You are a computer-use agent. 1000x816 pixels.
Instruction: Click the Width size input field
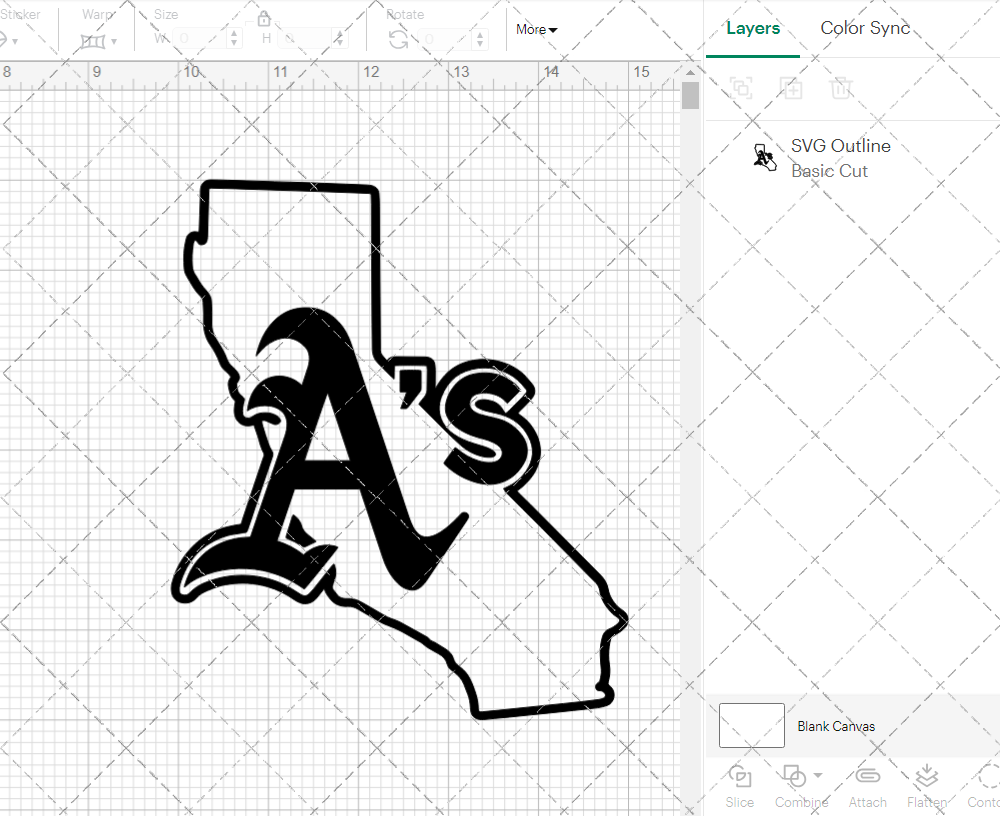tap(200, 38)
